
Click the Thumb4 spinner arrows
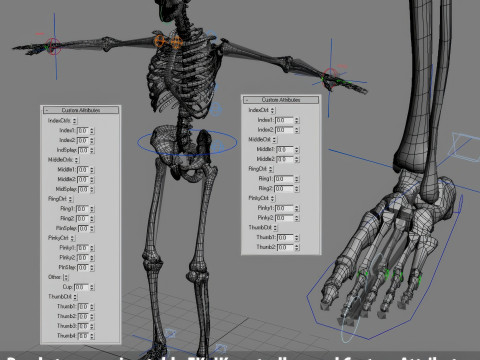[92, 336]
